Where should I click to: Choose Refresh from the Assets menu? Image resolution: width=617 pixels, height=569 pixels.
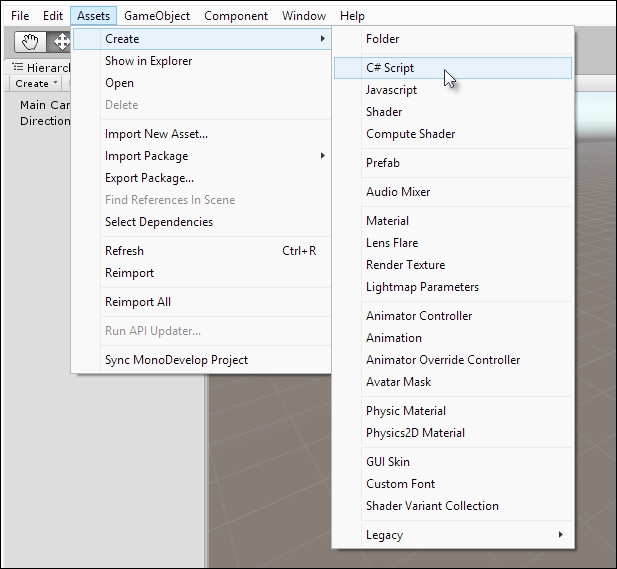(x=124, y=251)
